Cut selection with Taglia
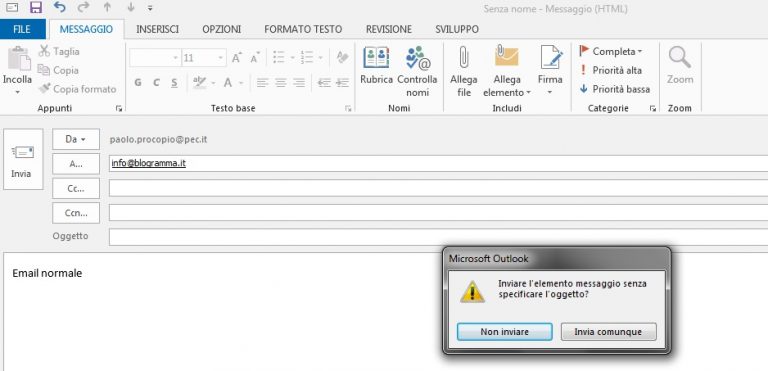The width and height of the screenshot is (768, 371). pyautogui.click(x=59, y=51)
